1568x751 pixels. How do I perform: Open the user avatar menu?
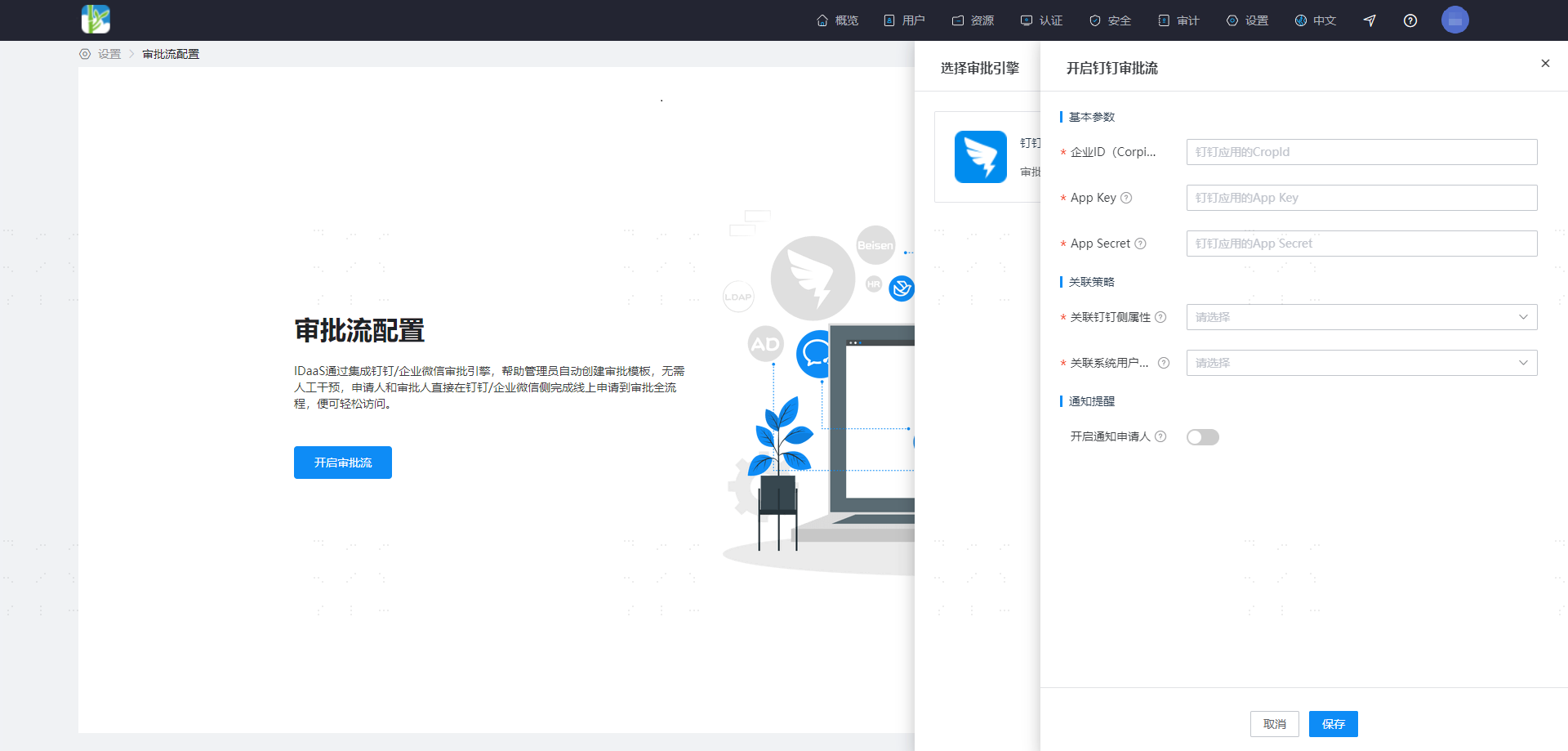pyautogui.click(x=1455, y=20)
